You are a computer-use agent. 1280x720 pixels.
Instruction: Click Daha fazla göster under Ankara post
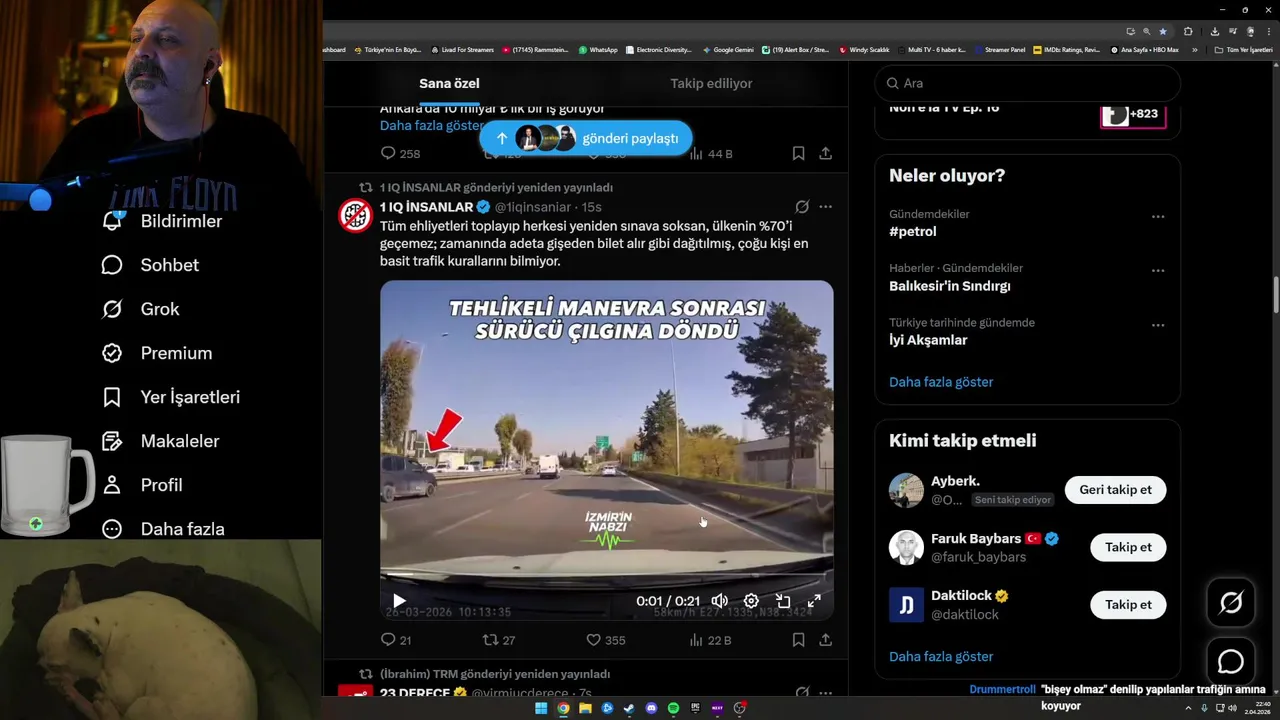[432, 125]
